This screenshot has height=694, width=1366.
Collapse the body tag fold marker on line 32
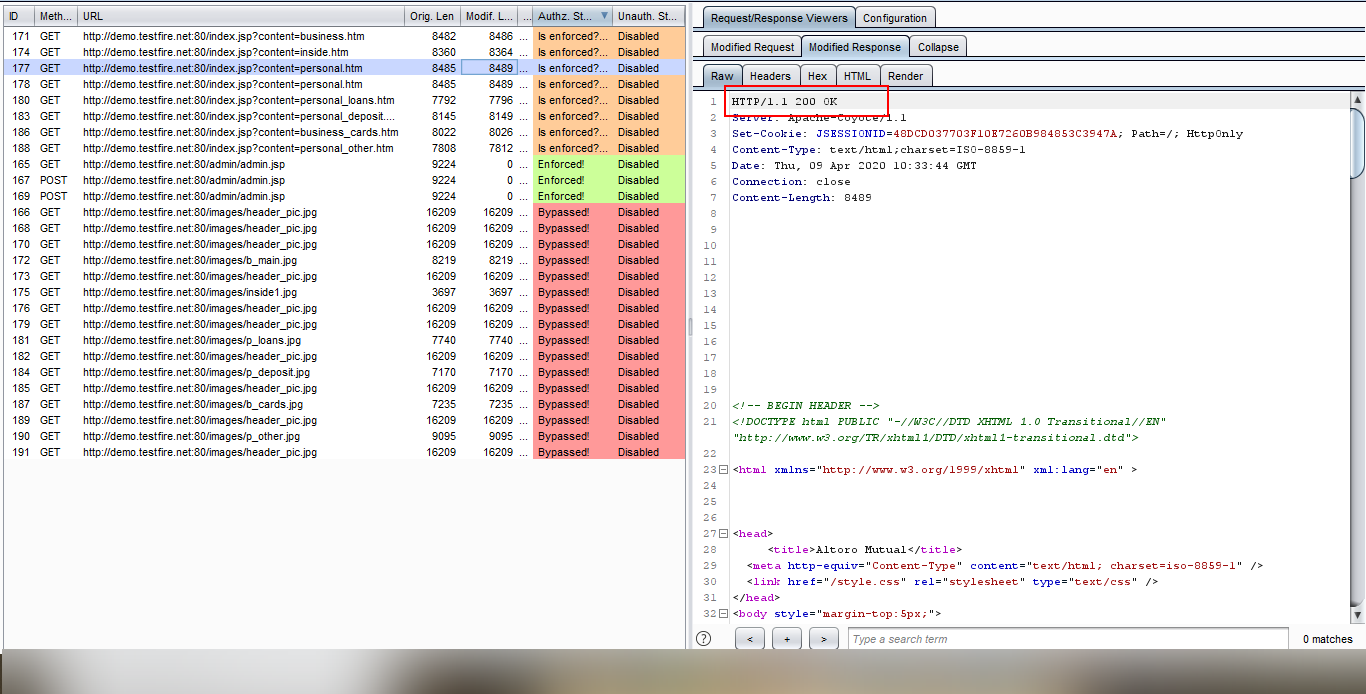724,614
